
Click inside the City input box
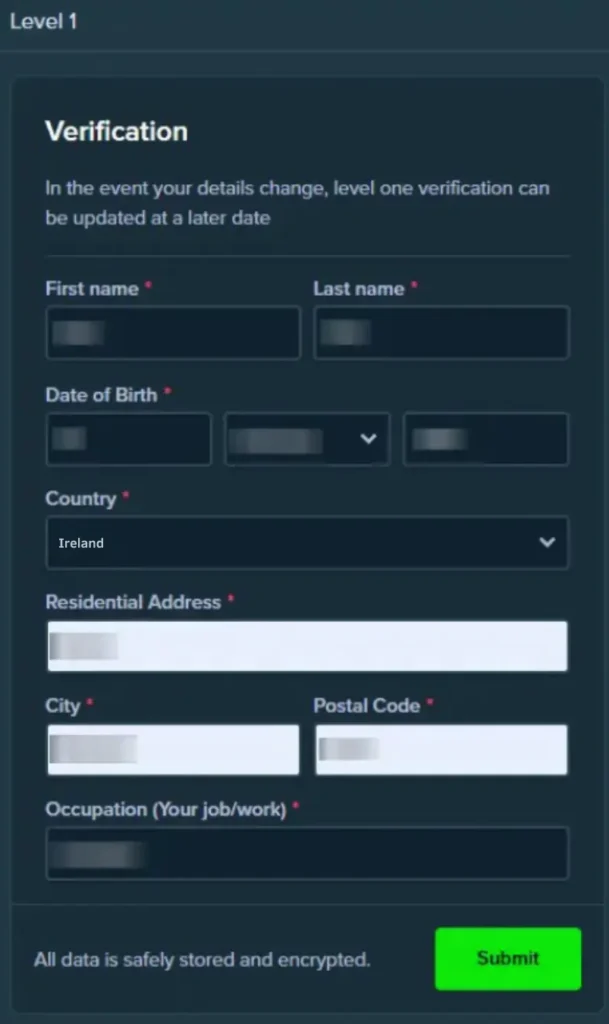(173, 750)
